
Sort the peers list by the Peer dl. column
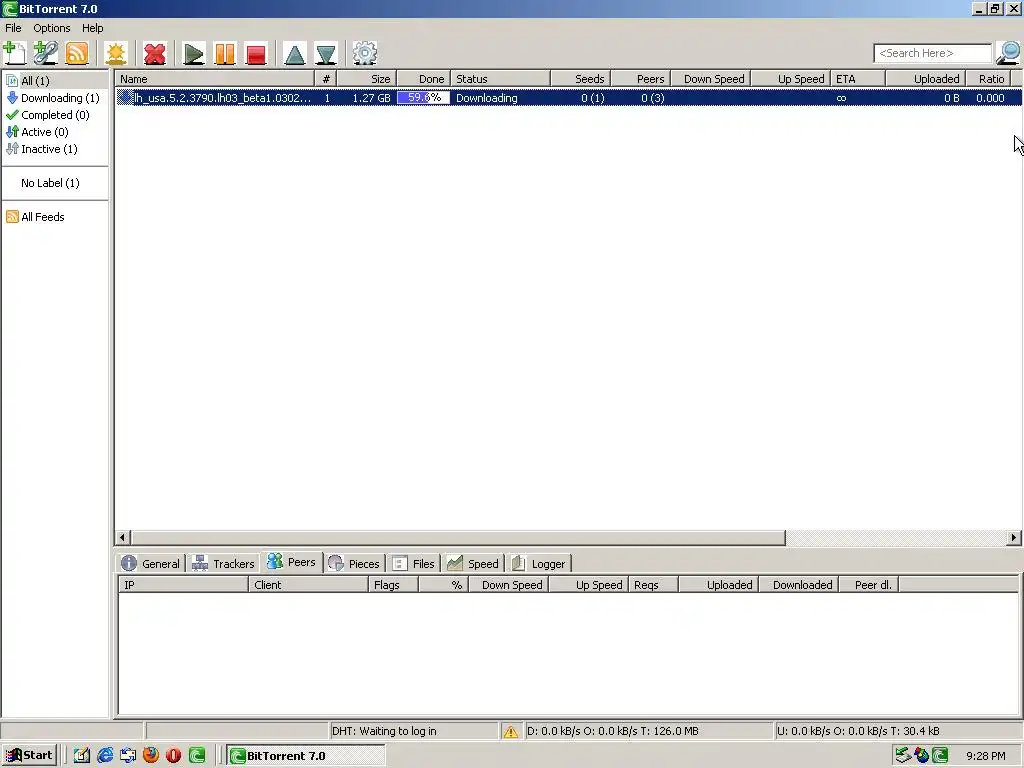(869, 584)
